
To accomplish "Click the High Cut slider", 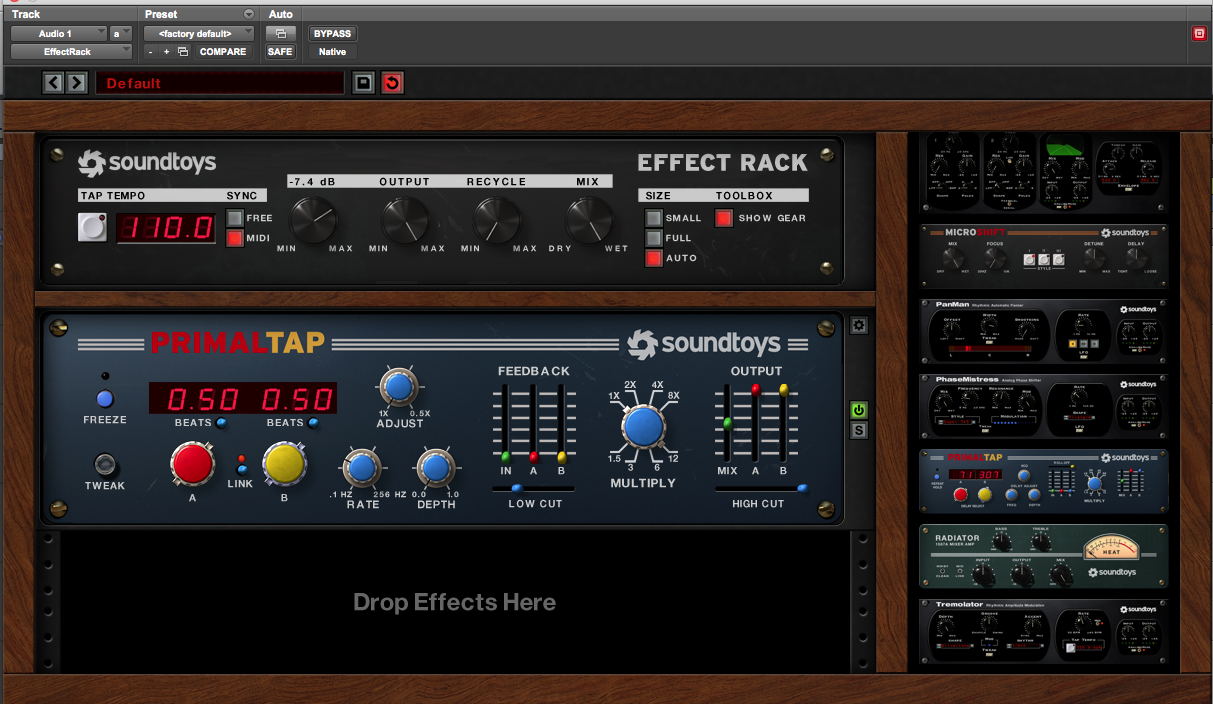I will (x=762, y=489).
